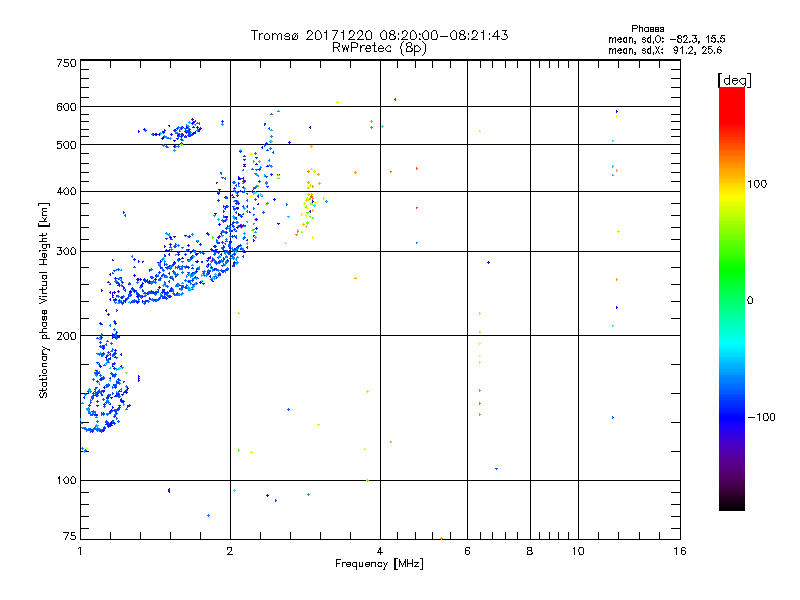Click the y-axis tick label '200'
Viewport: 800px width, 600px height.
pos(66,336)
